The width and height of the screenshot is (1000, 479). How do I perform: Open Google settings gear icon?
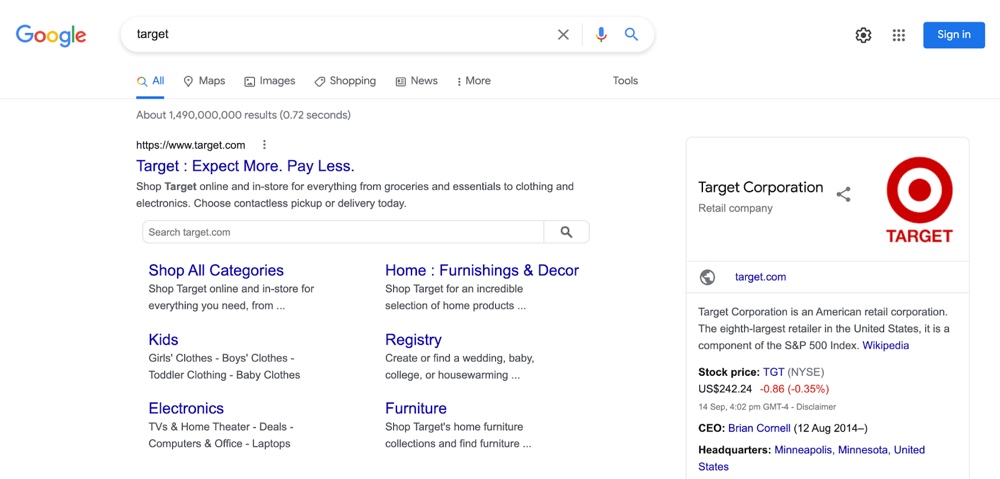coord(863,35)
